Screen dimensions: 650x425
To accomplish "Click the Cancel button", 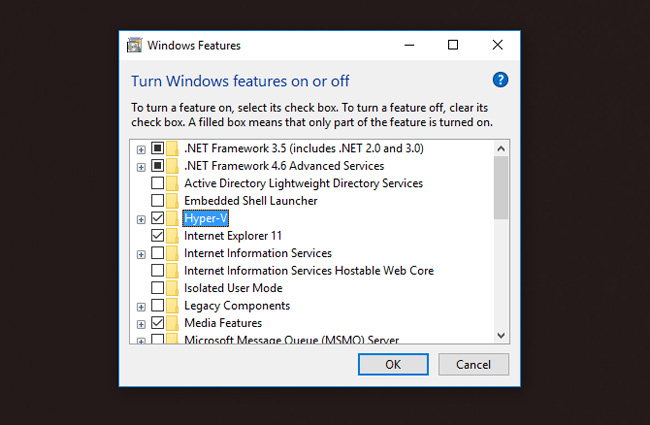I will tap(473, 365).
